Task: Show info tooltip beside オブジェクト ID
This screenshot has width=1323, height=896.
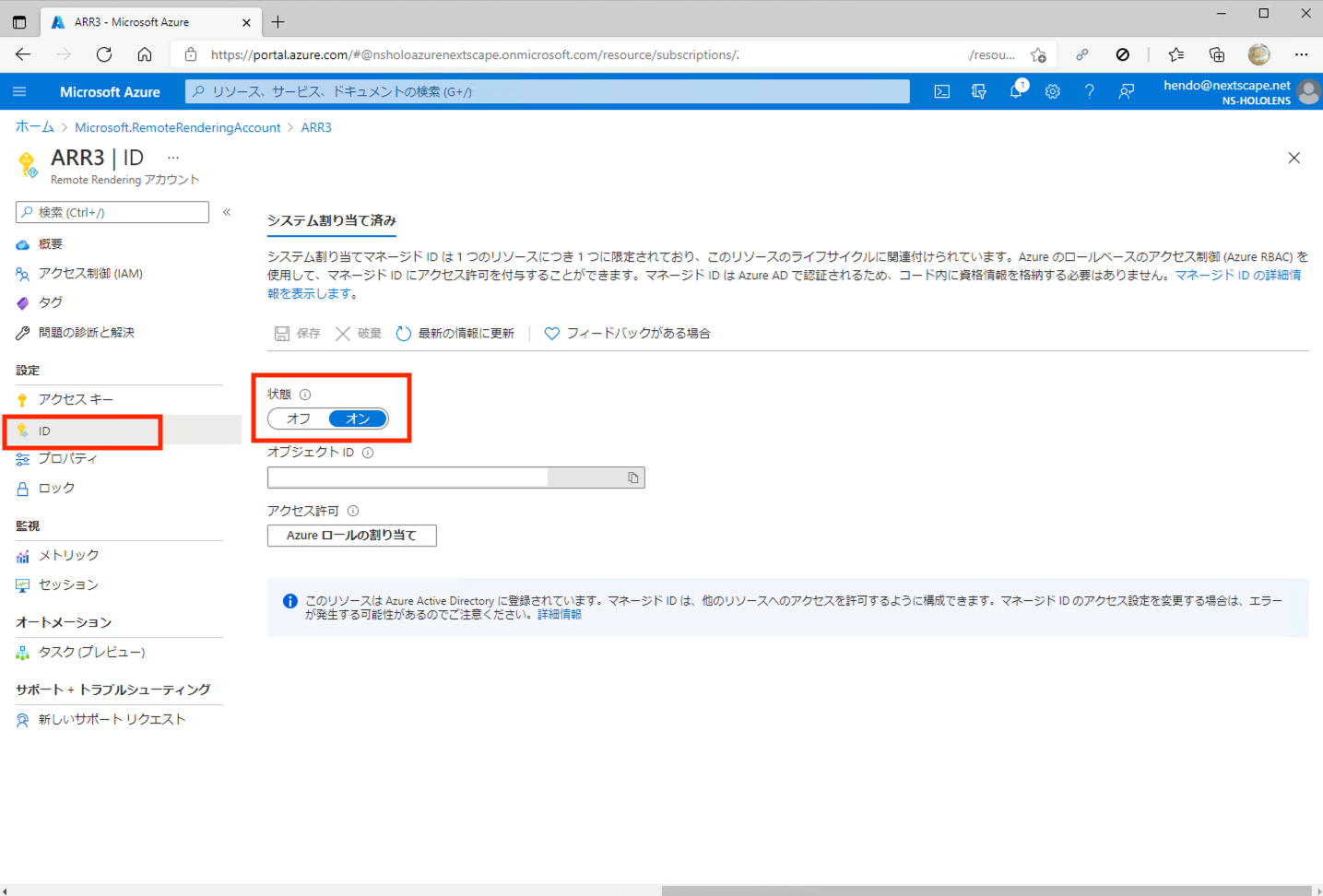Action: (368, 453)
